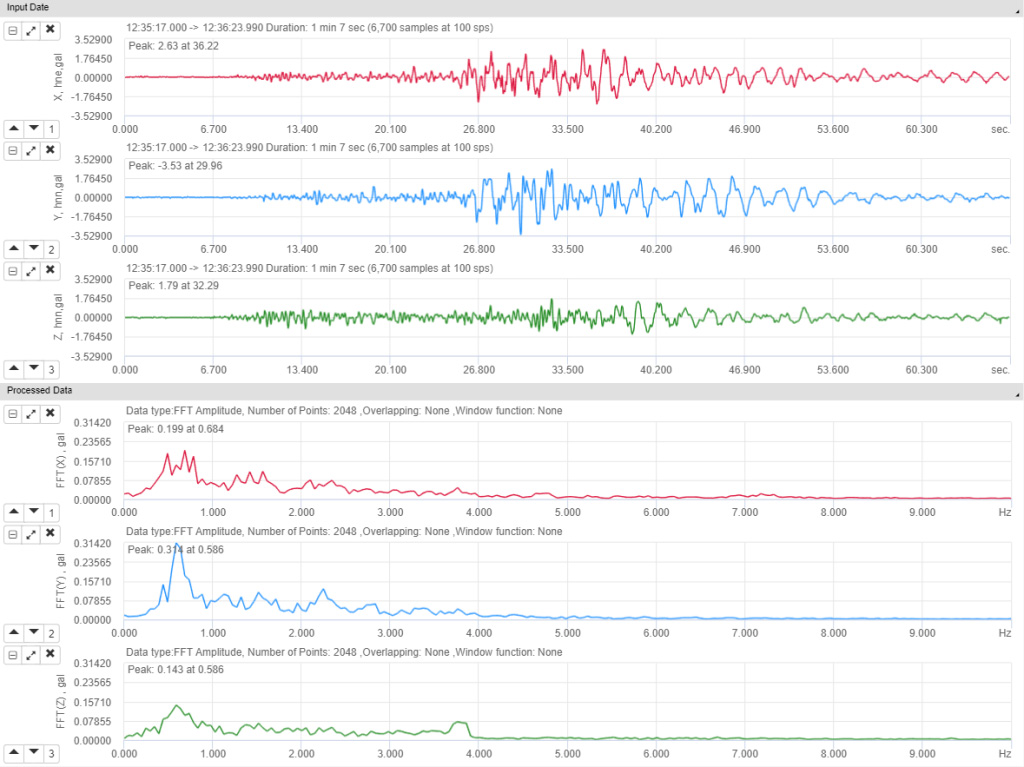Move the FFT(Y) panel down
The width and height of the screenshot is (1024, 767).
(x=31, y=632)
